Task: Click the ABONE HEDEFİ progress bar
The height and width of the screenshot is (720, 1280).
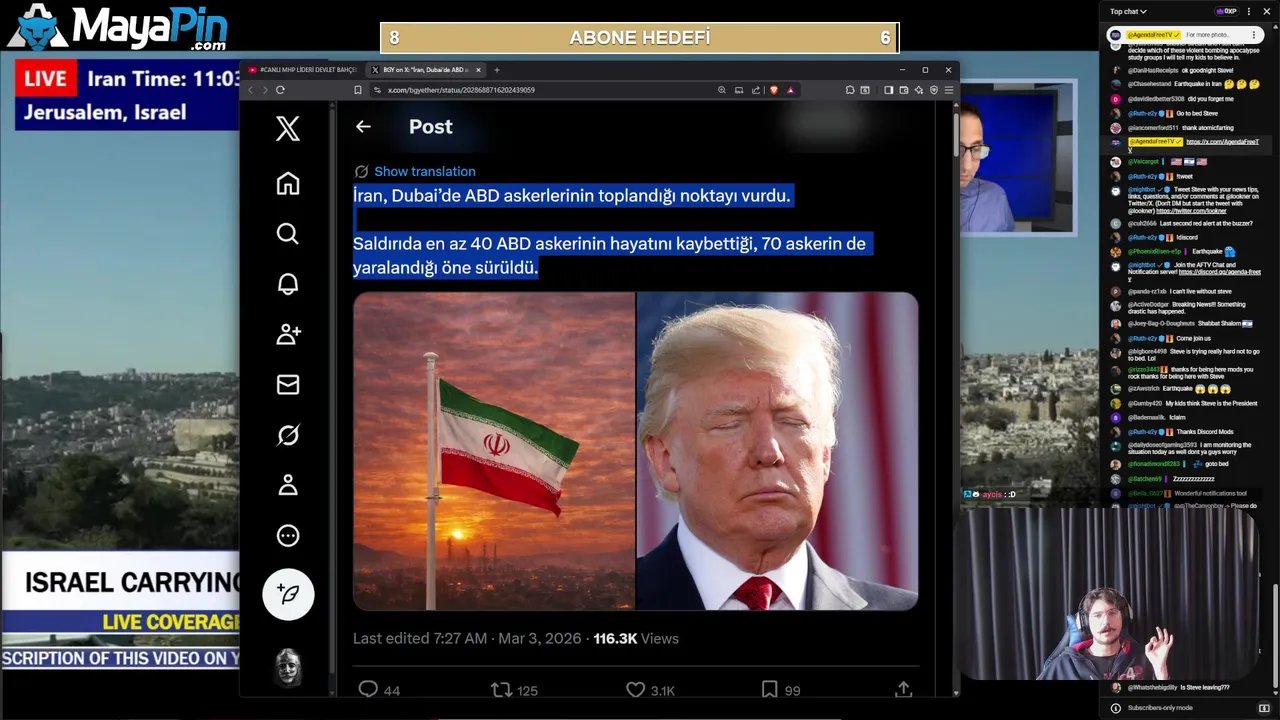Action: [640, 38]
